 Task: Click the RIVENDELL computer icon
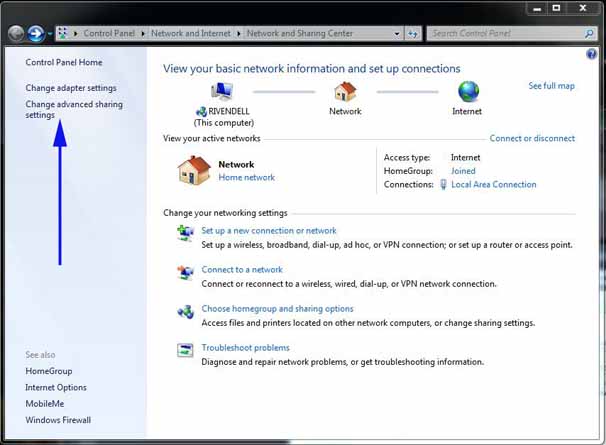point(222,92)
